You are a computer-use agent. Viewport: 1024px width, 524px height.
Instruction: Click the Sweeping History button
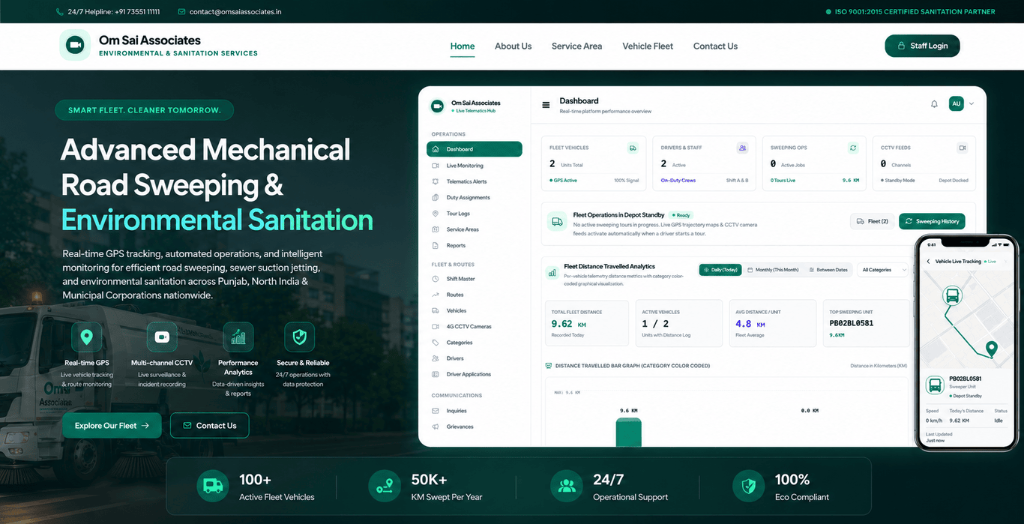point(932,221)
